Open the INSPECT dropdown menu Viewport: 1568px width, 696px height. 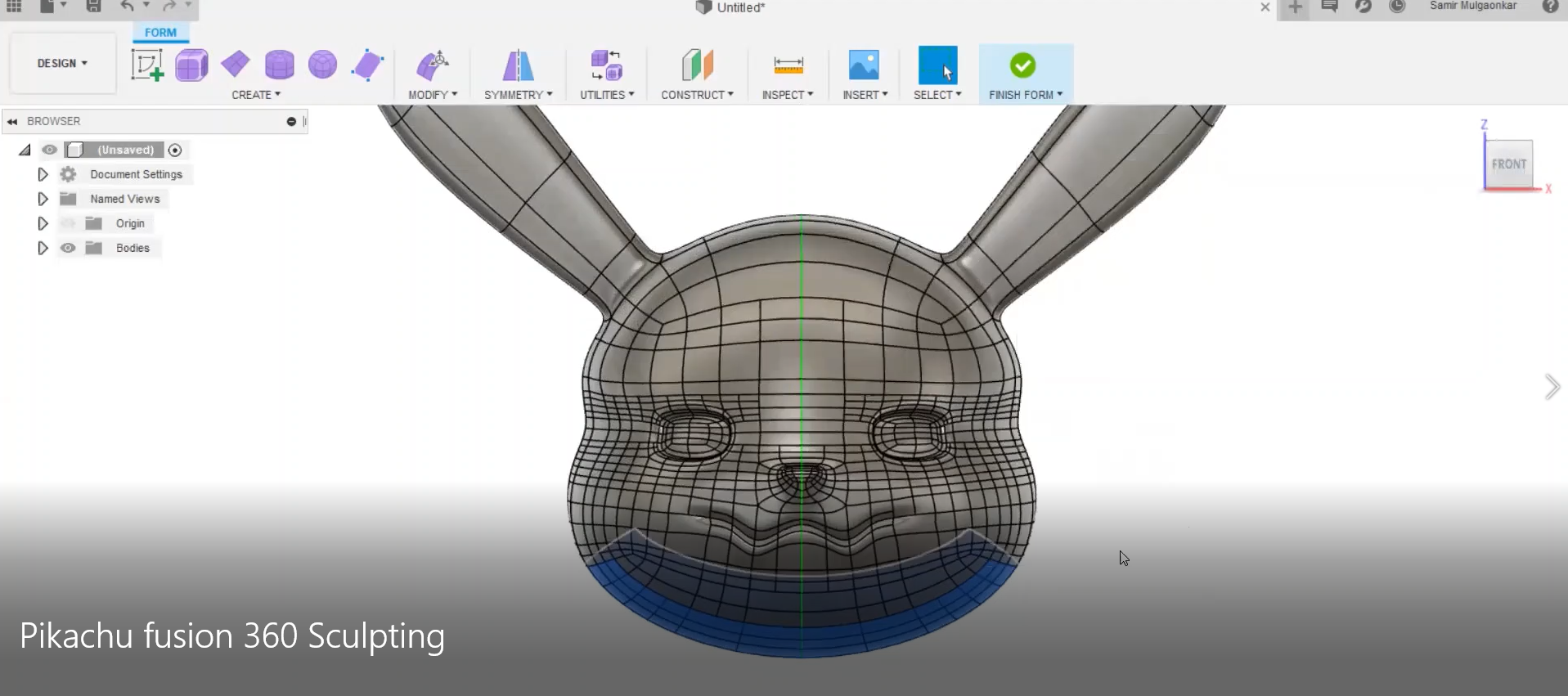point(788,95)
